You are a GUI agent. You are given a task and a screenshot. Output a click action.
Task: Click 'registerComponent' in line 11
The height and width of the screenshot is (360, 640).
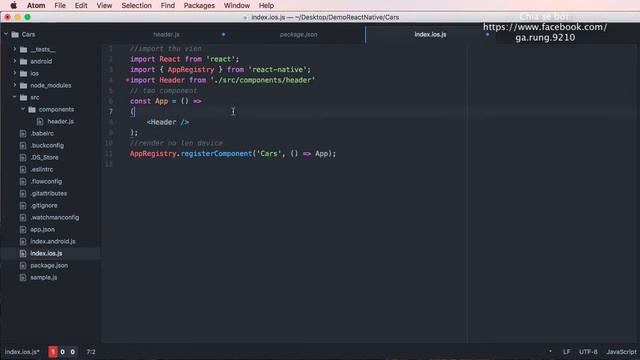(216, 153)
